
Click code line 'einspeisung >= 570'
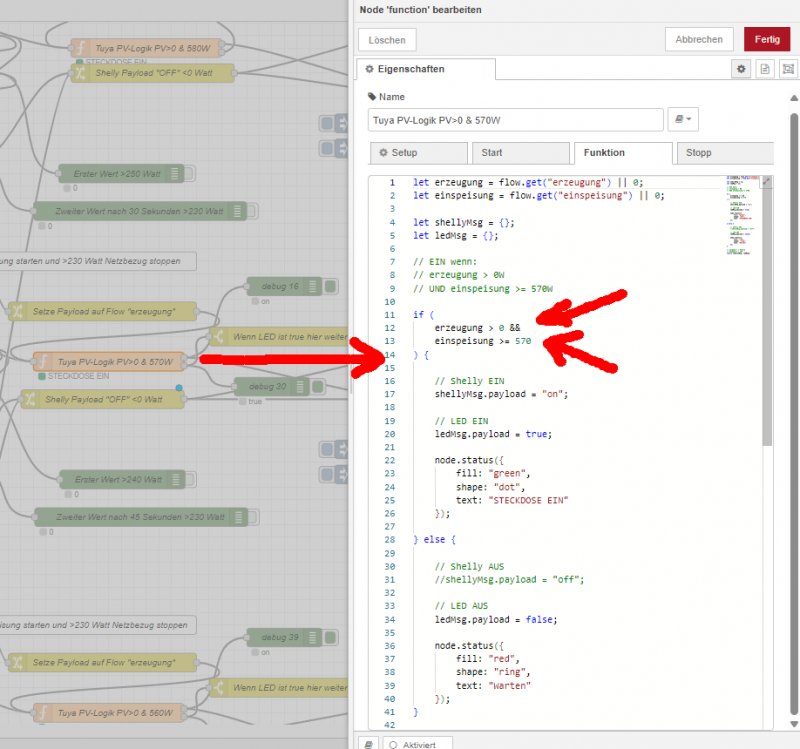[482, 341]
